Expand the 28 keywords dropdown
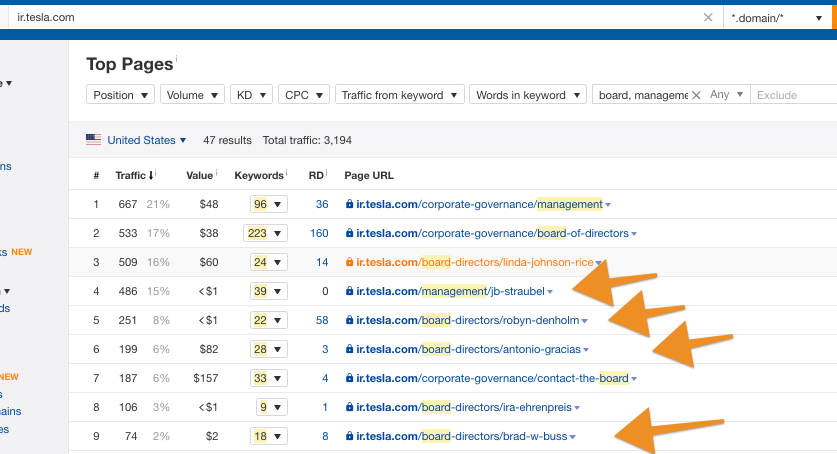 [x=269, y=349]
